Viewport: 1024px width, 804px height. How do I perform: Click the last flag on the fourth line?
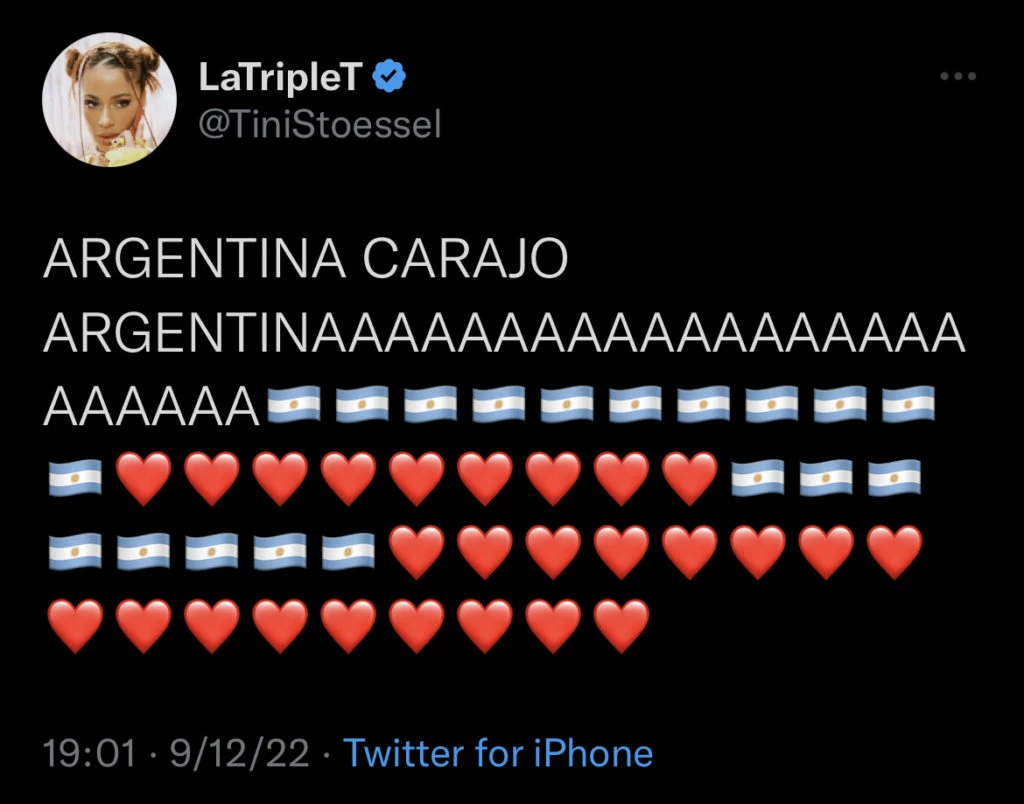pos(894,477)
